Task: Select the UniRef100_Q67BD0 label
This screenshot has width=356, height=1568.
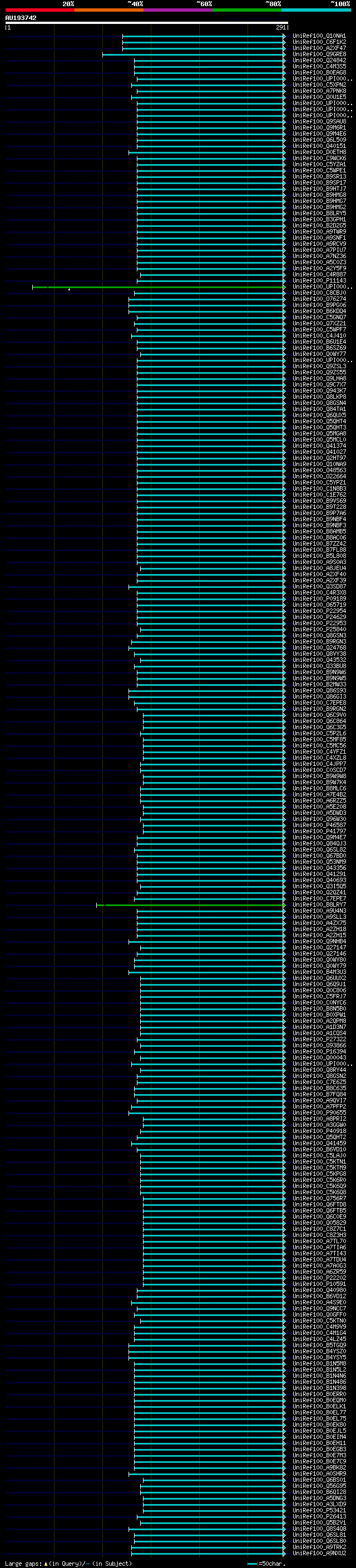Action: click(319, 856)
